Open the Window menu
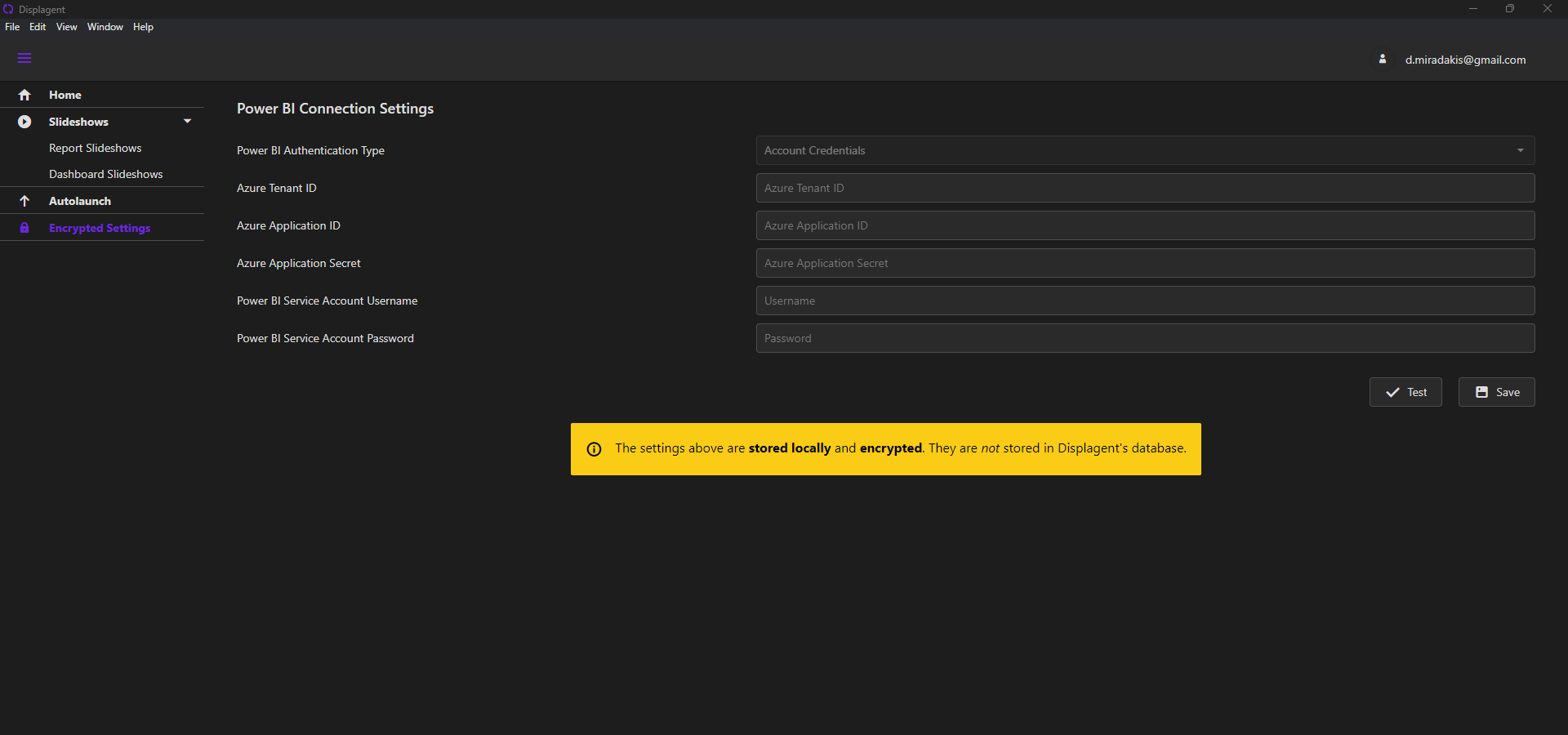The image size is (1568, 735). (105, 27)
